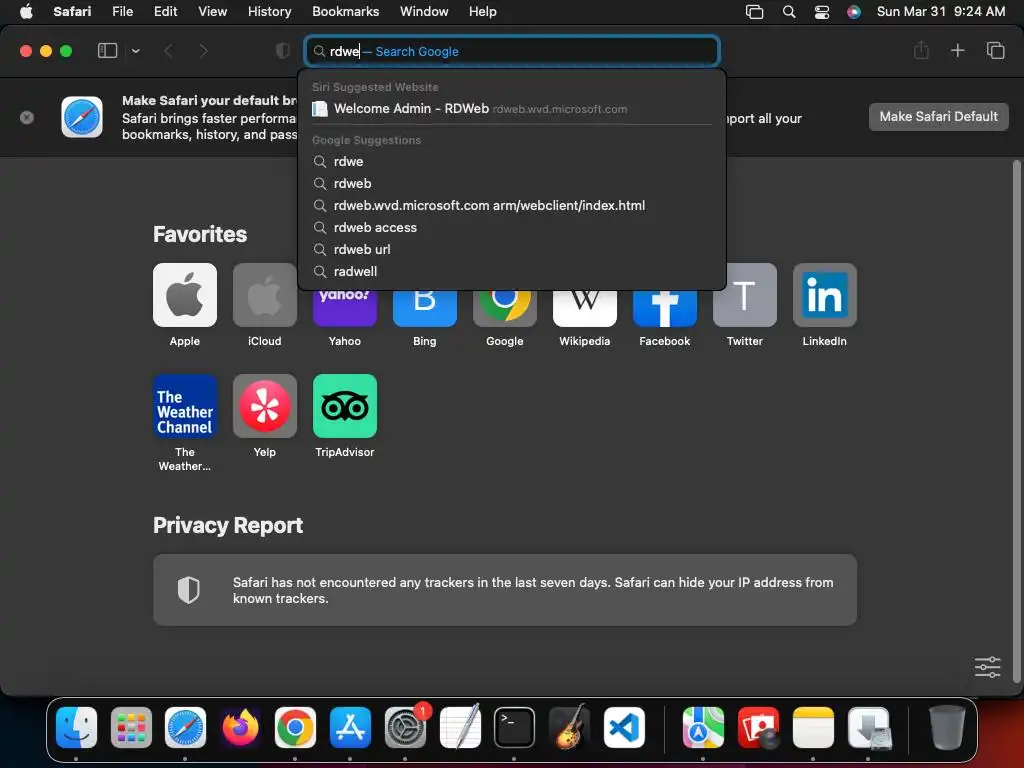Select the 'rdwe' Google suggestion
The image size is (1024, 768).
click(512, 161)
